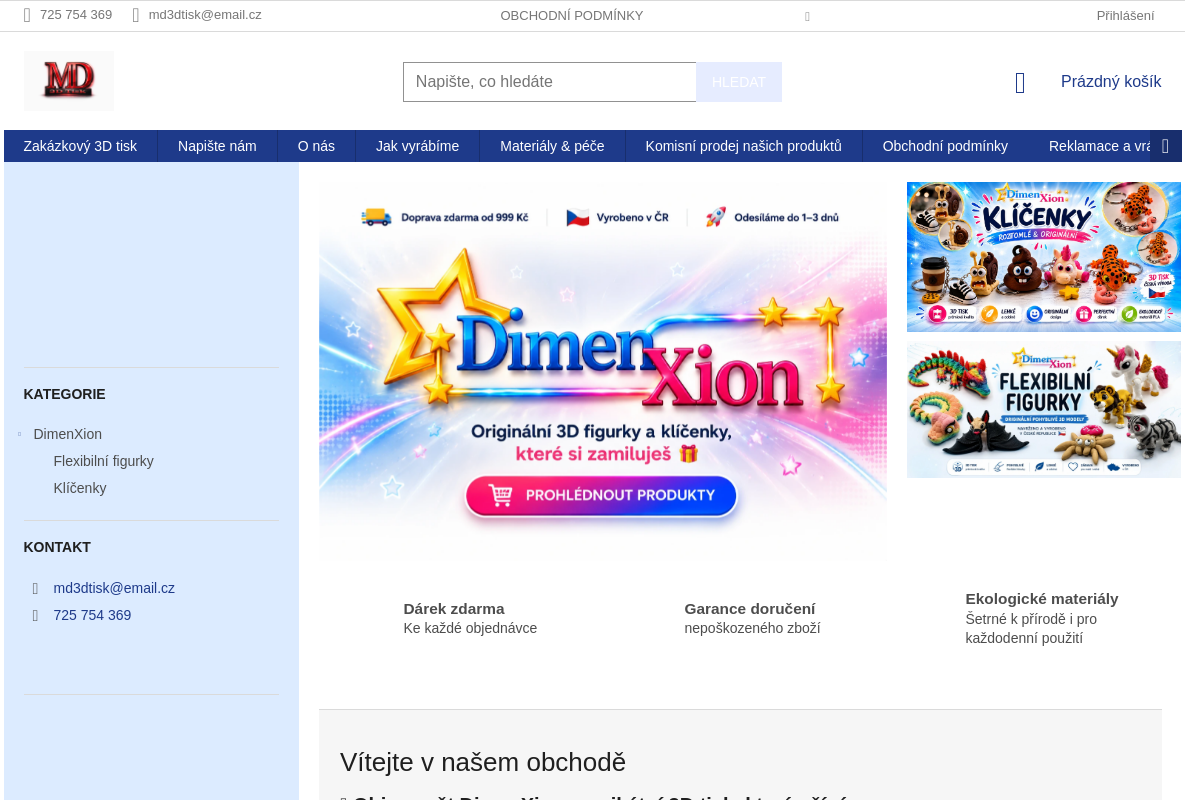
Task: Click the small icon next to Obchodní podmínky in top bar
Action: (807, 16)
